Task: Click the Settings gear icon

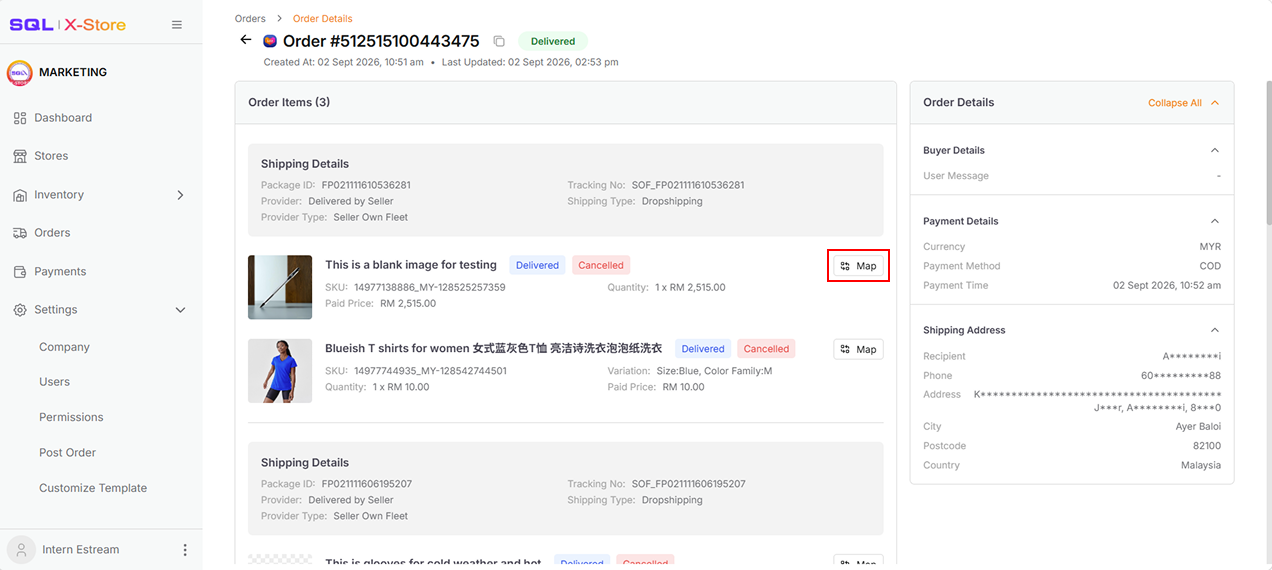Action: pos(20,310)
